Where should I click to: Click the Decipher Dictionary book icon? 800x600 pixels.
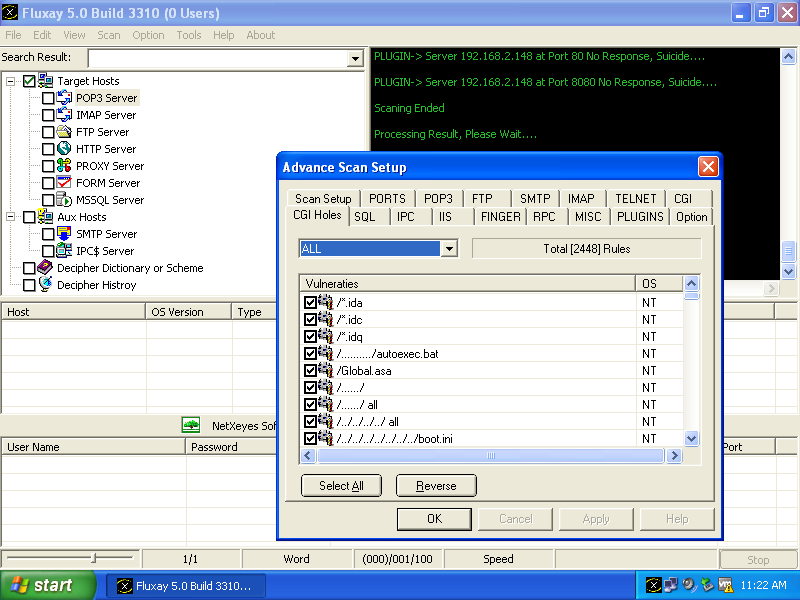(x=45, y=267)
